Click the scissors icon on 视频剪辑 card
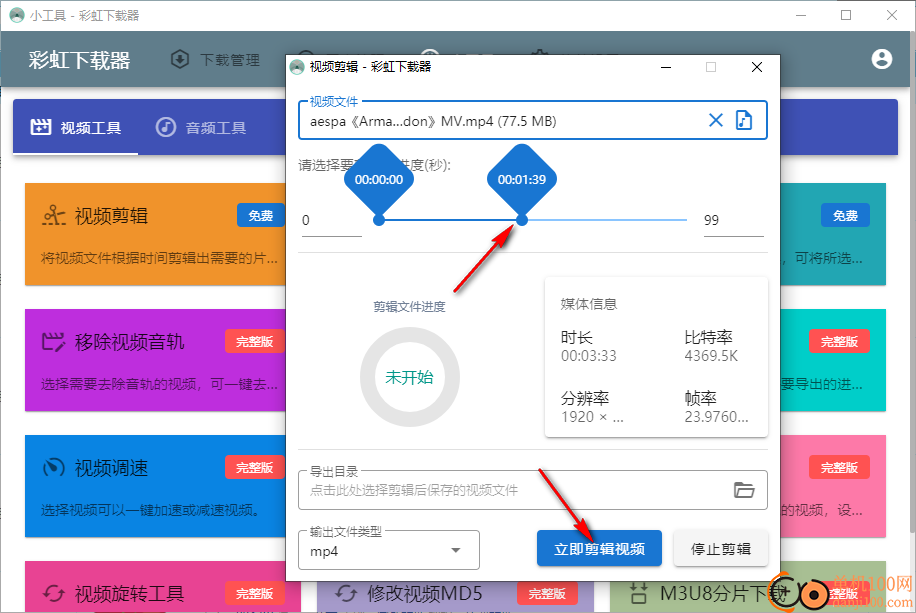916x613 pixels. 53,216
